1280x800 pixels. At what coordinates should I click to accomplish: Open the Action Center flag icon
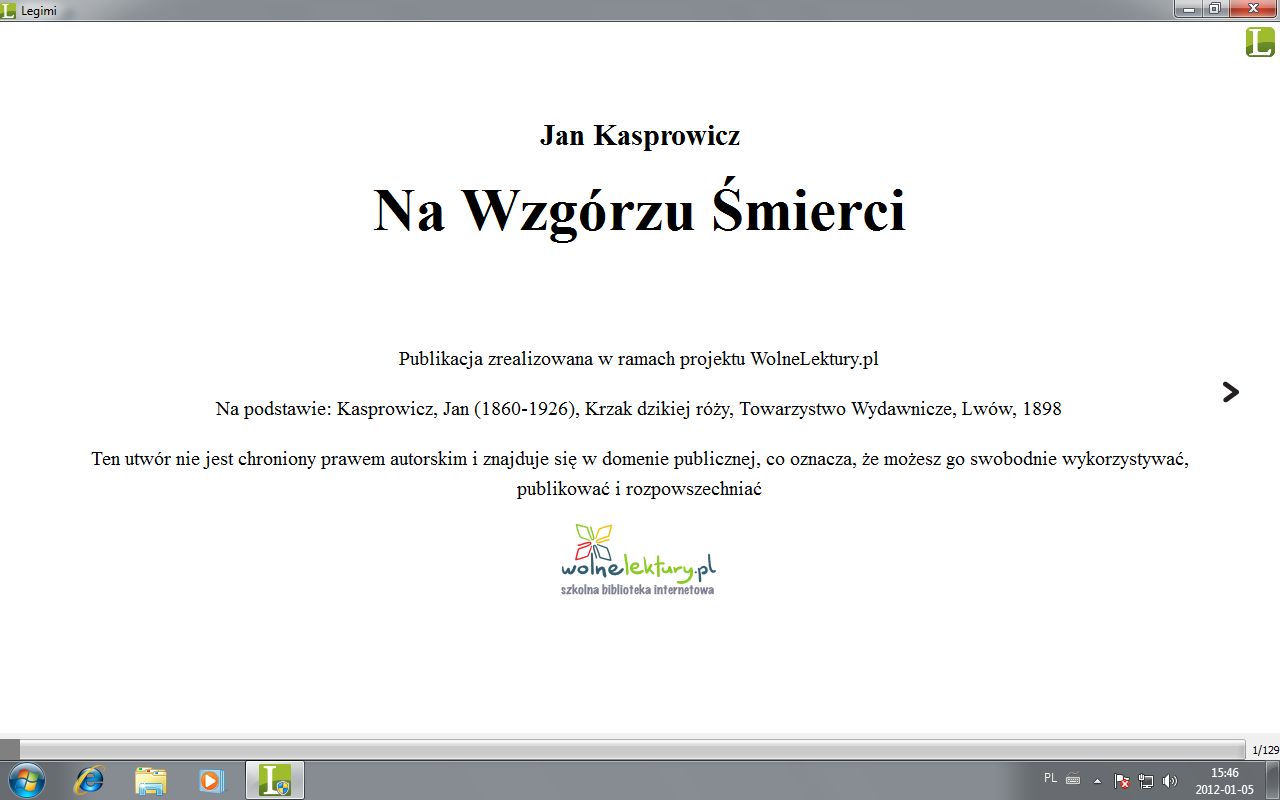(1122, 780)
